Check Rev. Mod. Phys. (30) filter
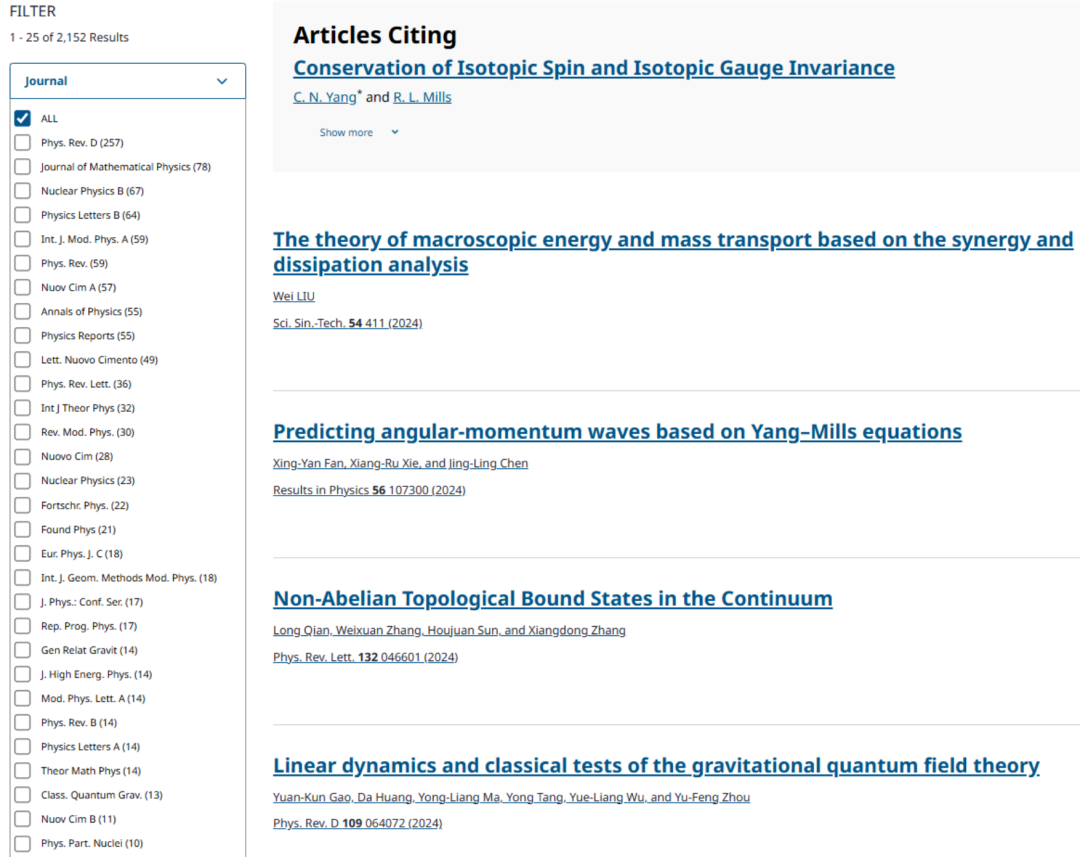This screenshot has height=857, width=1080. [x=23, y=432]
